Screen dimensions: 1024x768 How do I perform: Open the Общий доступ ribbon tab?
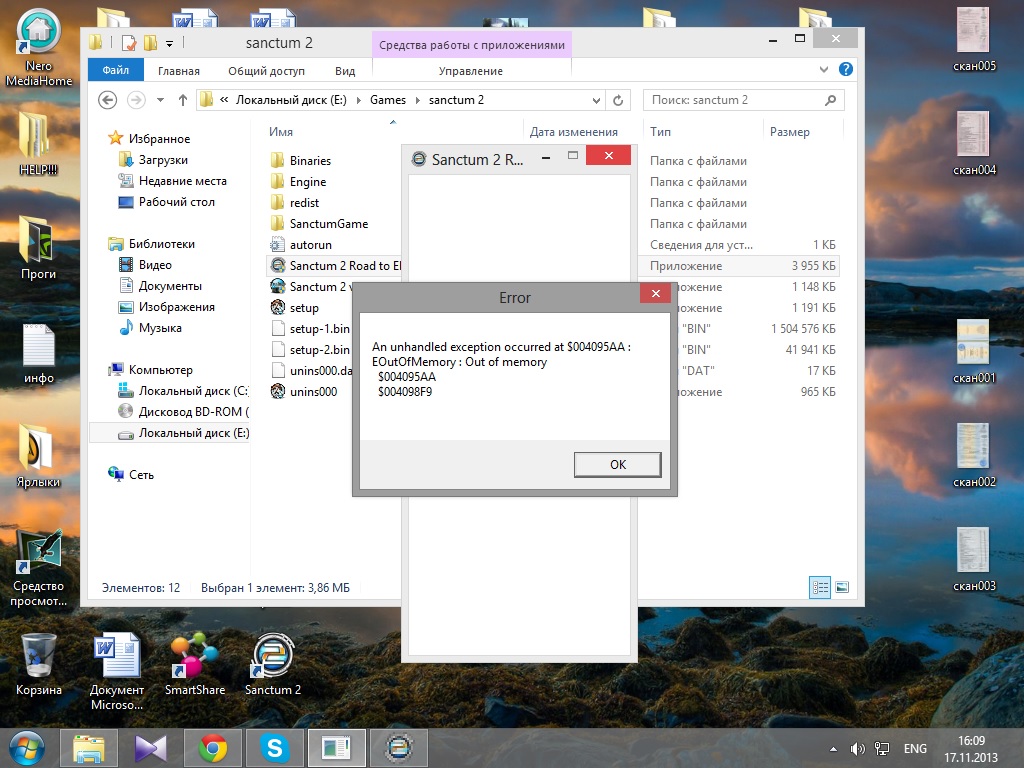pos(266,71)
